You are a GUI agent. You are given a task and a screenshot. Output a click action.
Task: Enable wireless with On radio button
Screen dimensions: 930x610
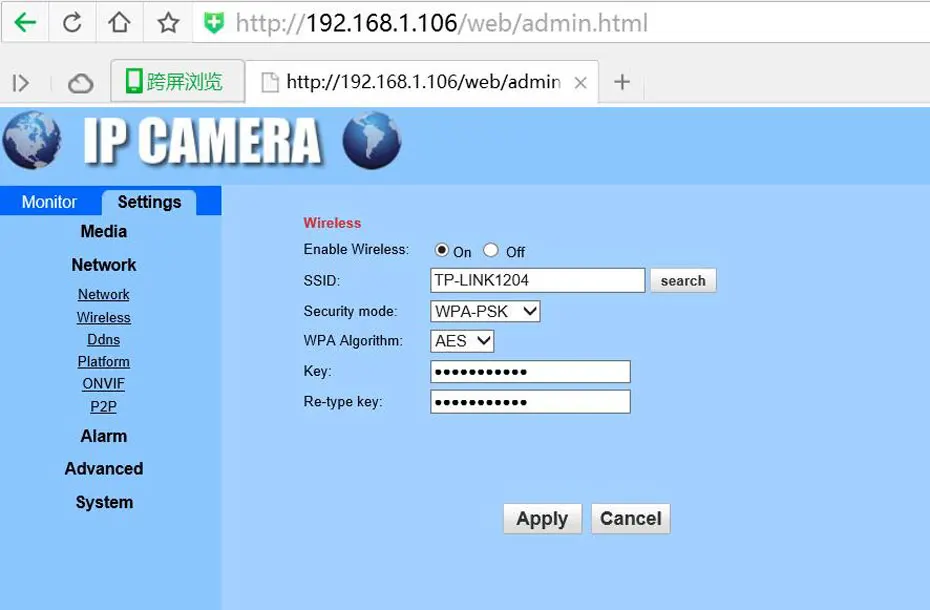pos(441,250)
